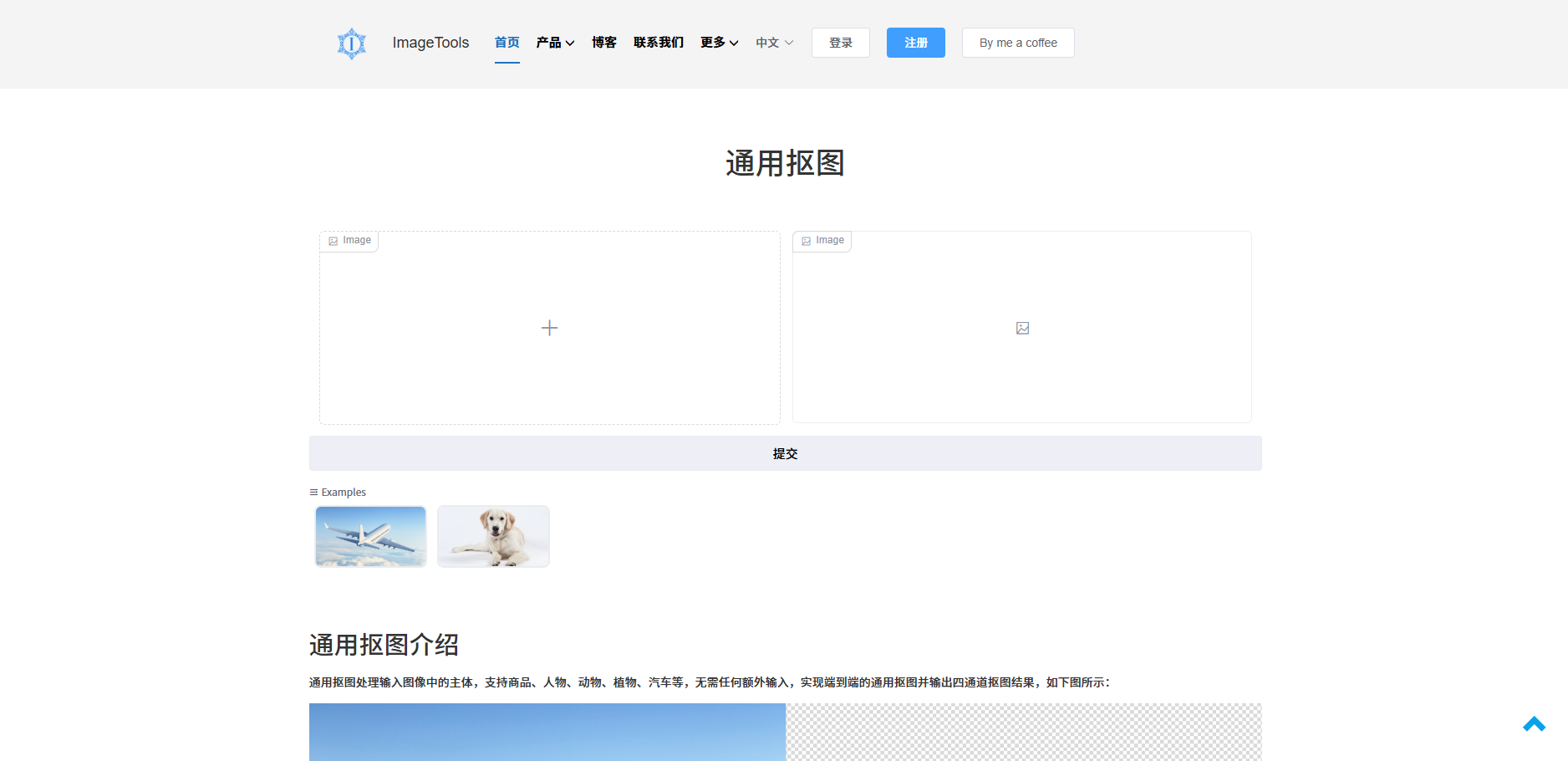Click the blue 注册 button

[x=915, y=43]
